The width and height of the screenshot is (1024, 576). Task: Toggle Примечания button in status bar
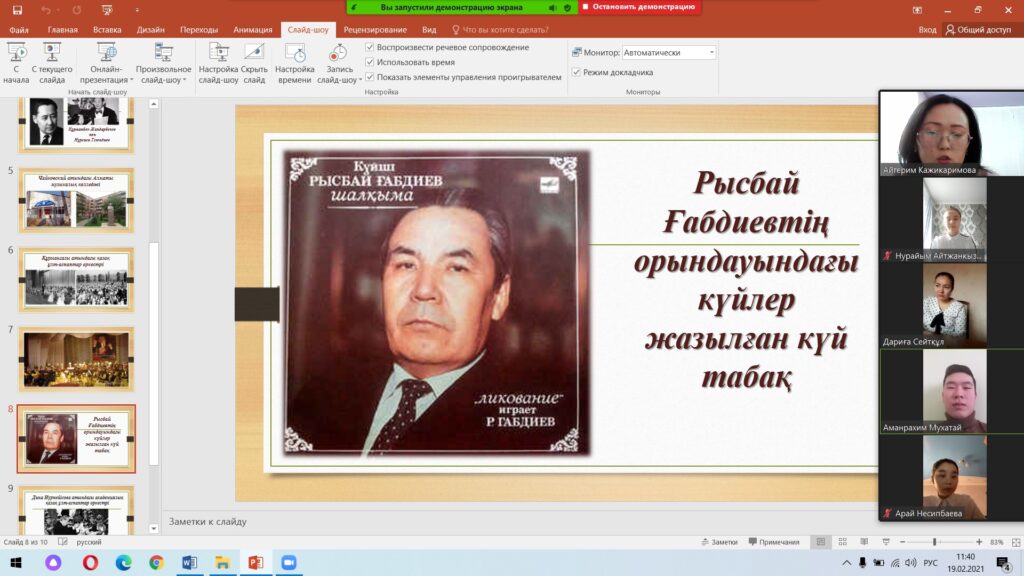click(x=774, y=542)
